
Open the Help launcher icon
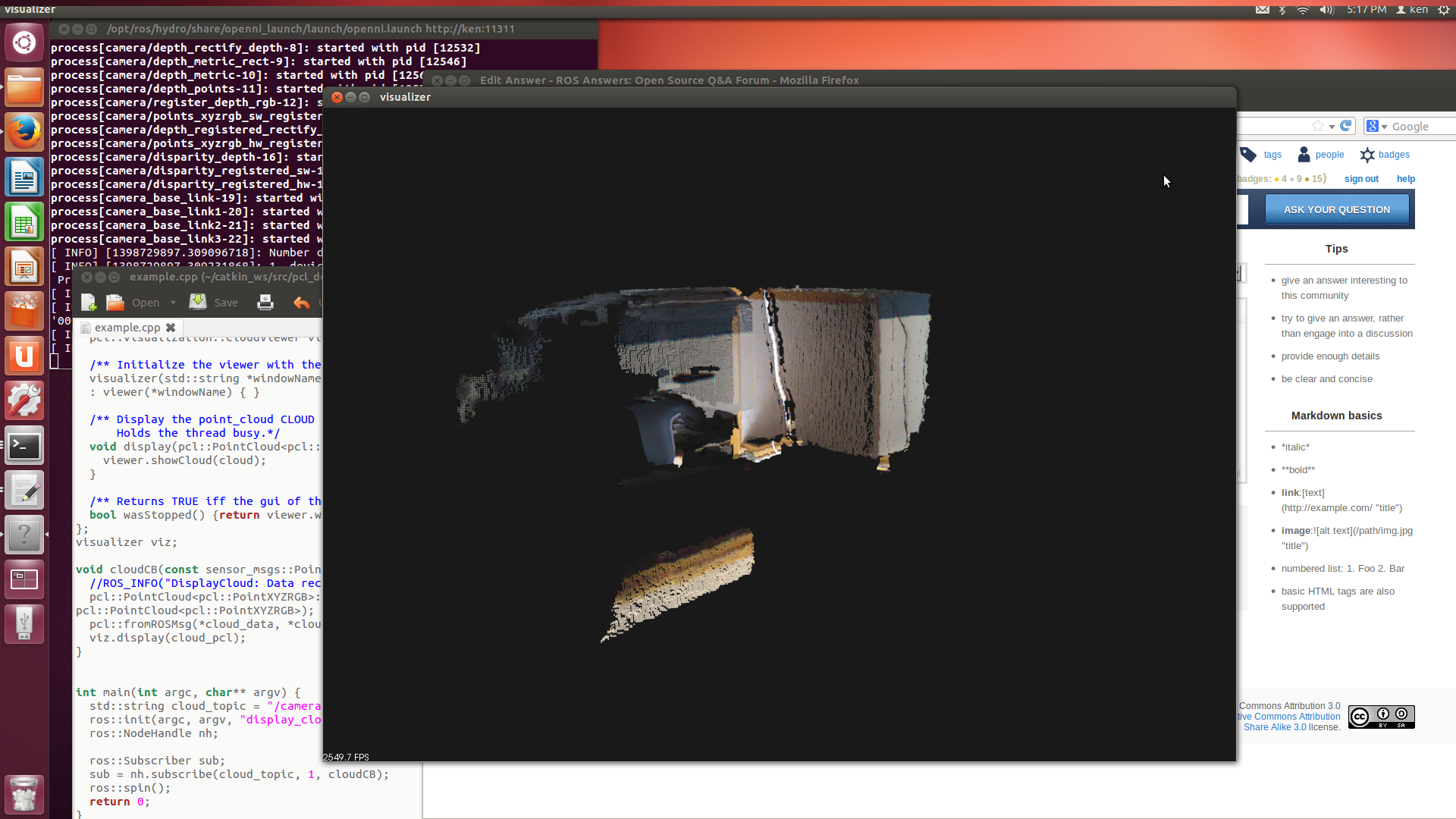point(24,535)
